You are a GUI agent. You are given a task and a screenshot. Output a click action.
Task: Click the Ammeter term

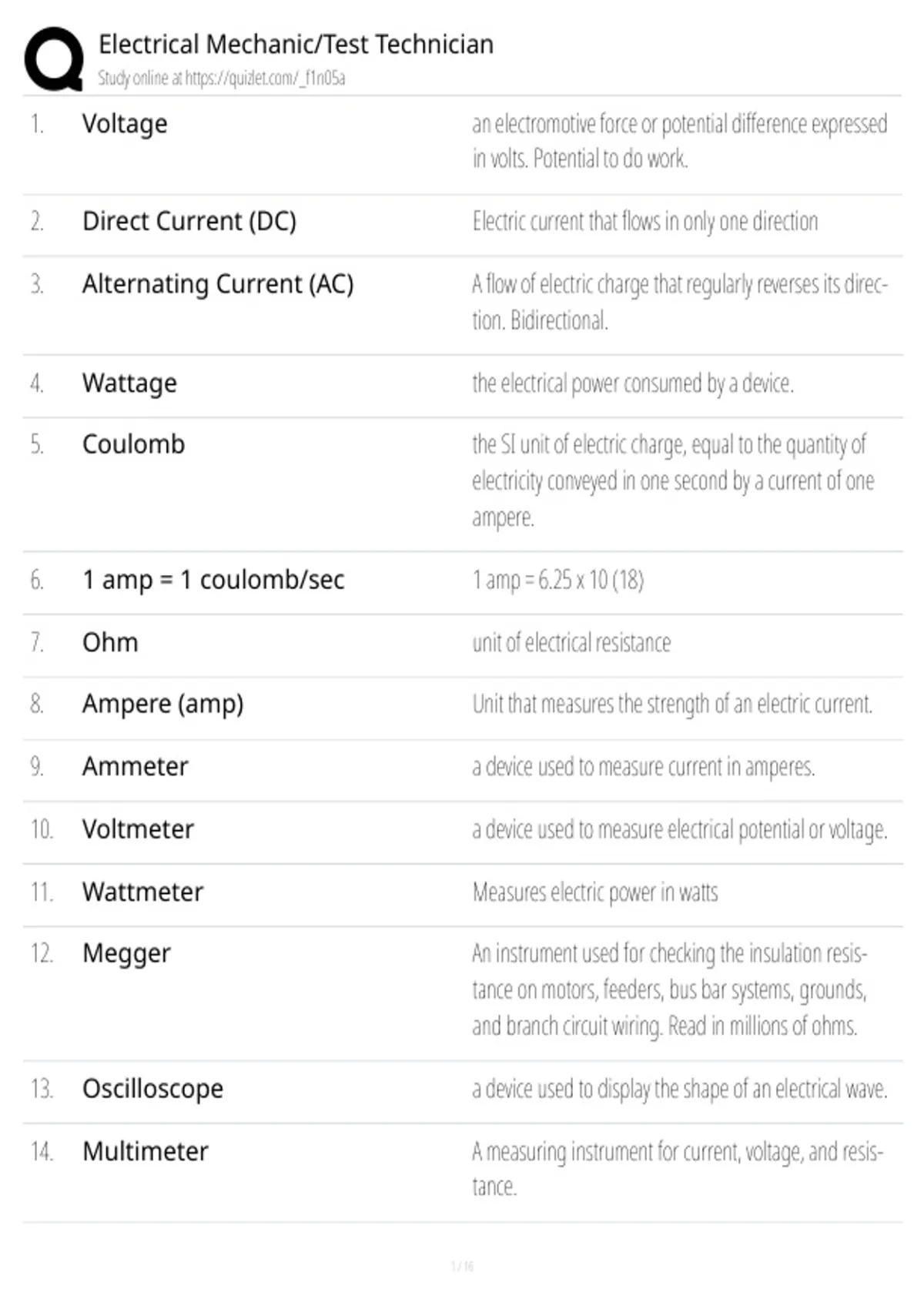pyautogui.click(x=136, y=767)
